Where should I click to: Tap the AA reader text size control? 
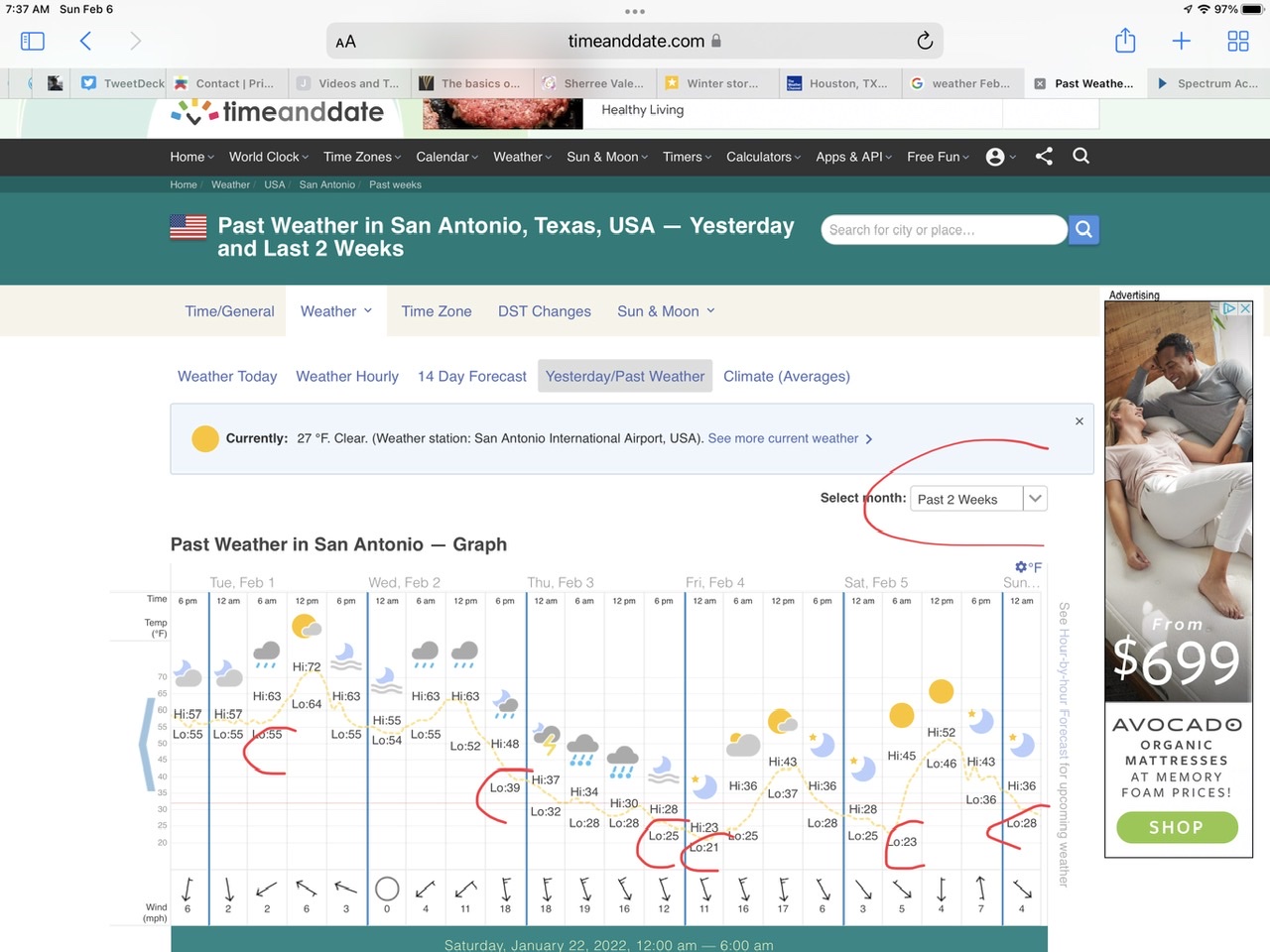coord(345,42)
